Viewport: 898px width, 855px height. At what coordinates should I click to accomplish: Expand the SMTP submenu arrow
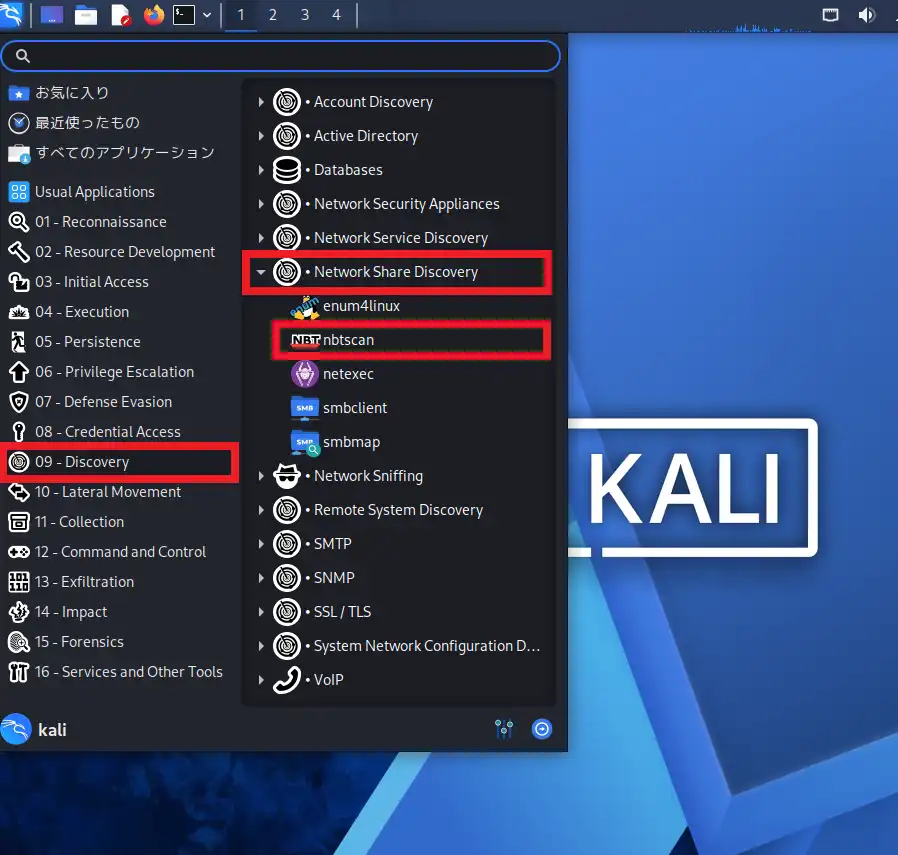[261, 544]
